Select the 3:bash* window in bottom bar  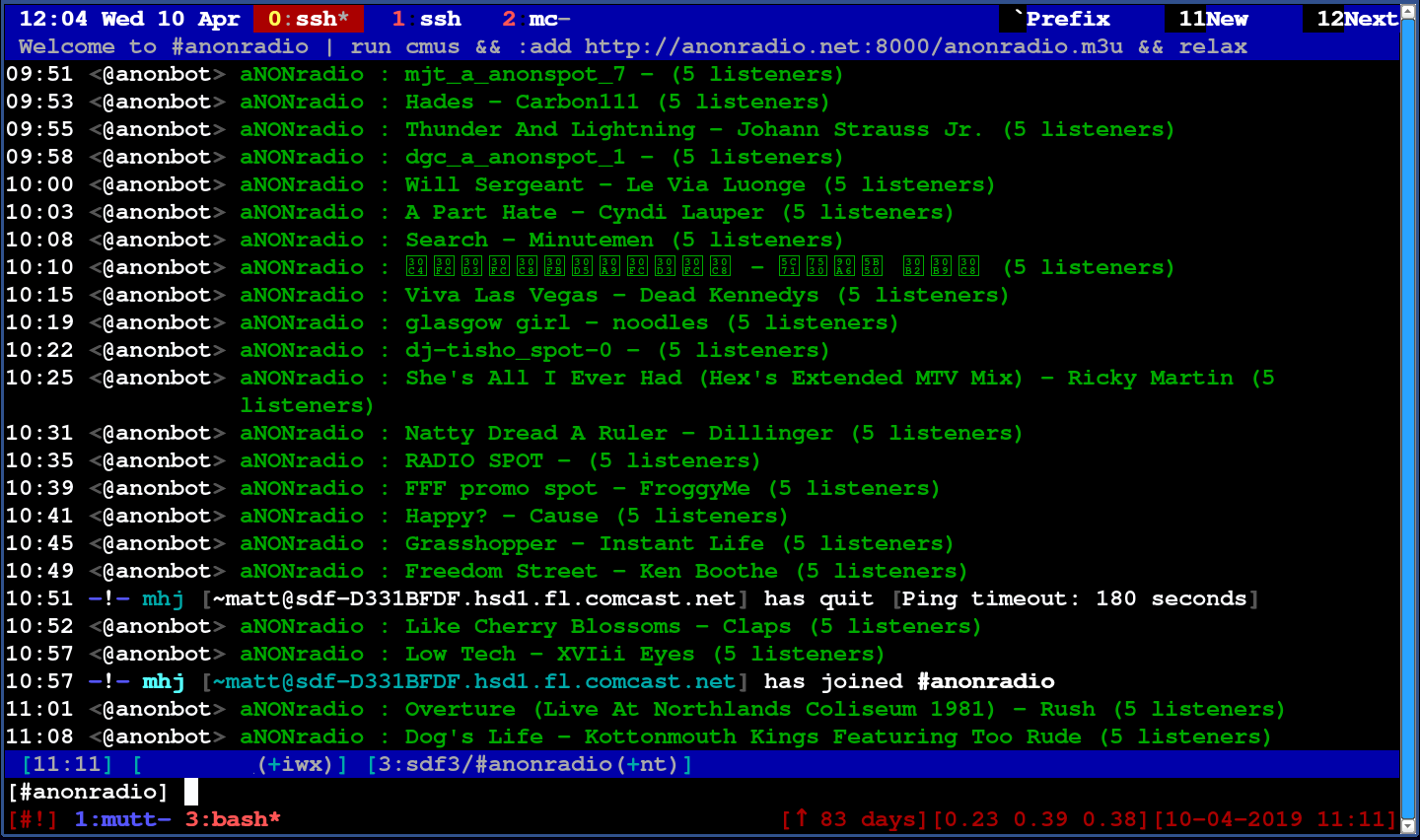233,819
